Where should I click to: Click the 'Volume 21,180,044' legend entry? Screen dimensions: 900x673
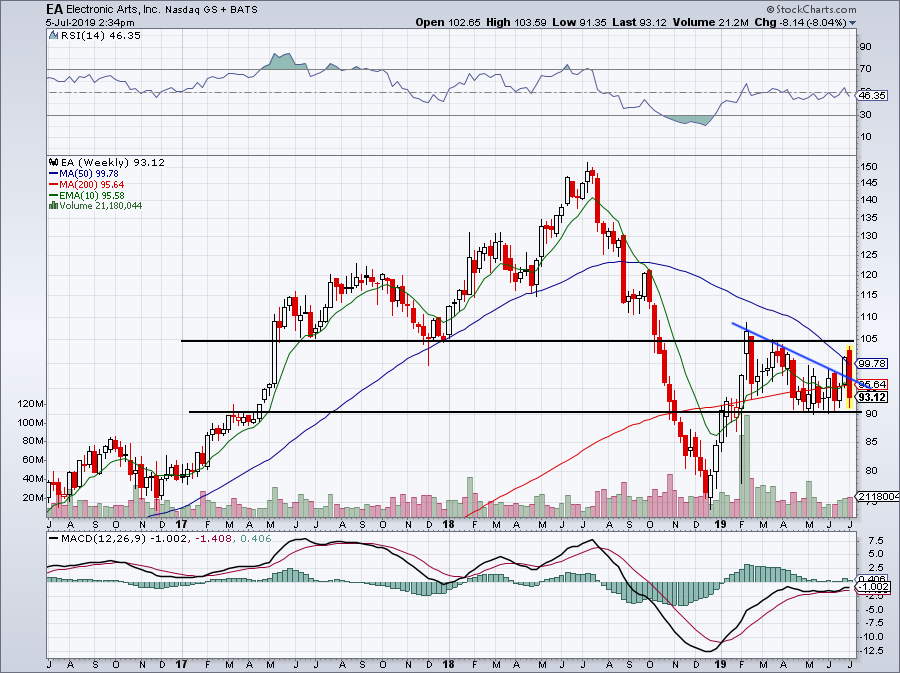coord(101,205)
